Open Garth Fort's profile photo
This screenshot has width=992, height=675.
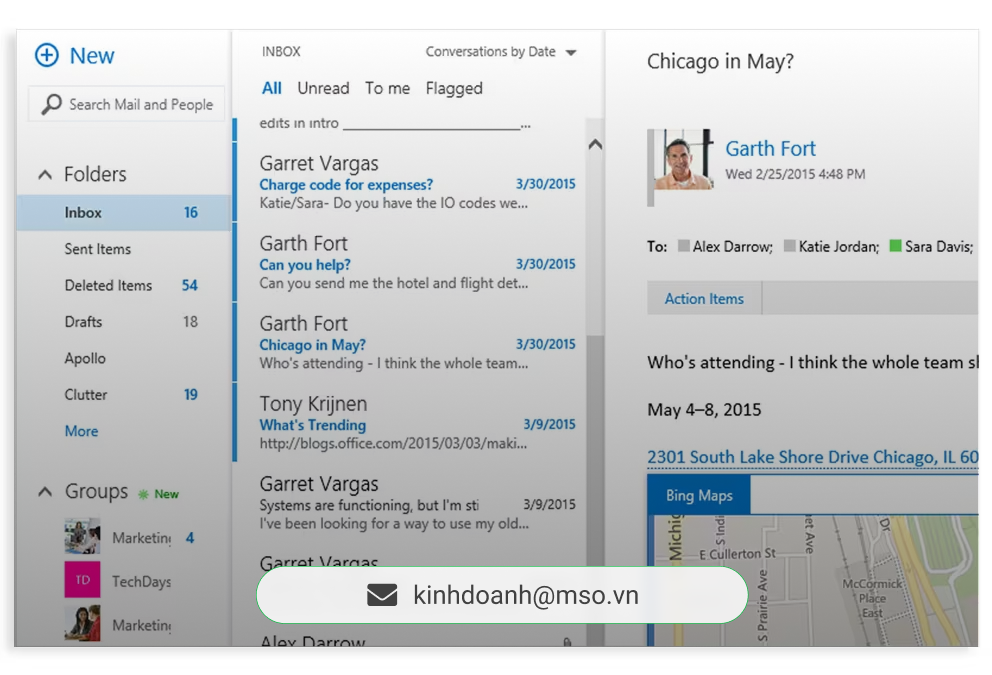click(x=683, y=160)
